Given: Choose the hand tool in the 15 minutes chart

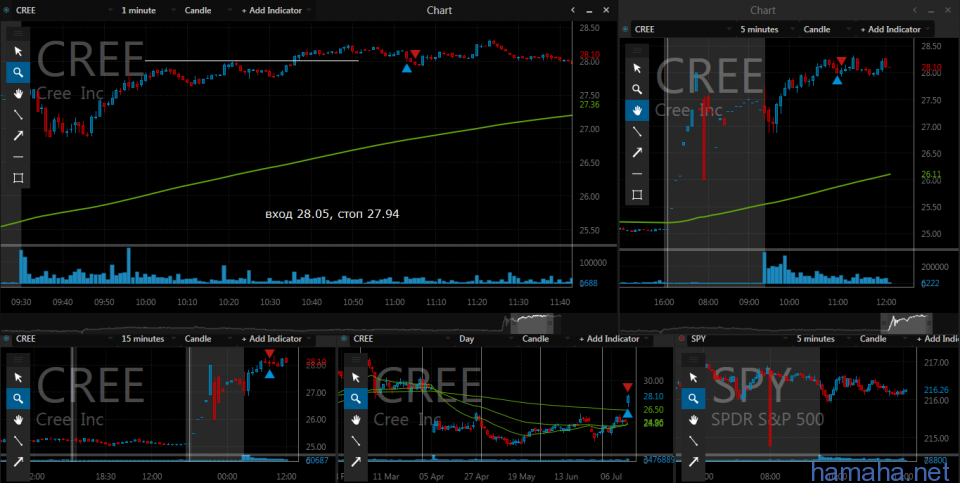Looking at the screenshot, I should click(x=18, y=420).
